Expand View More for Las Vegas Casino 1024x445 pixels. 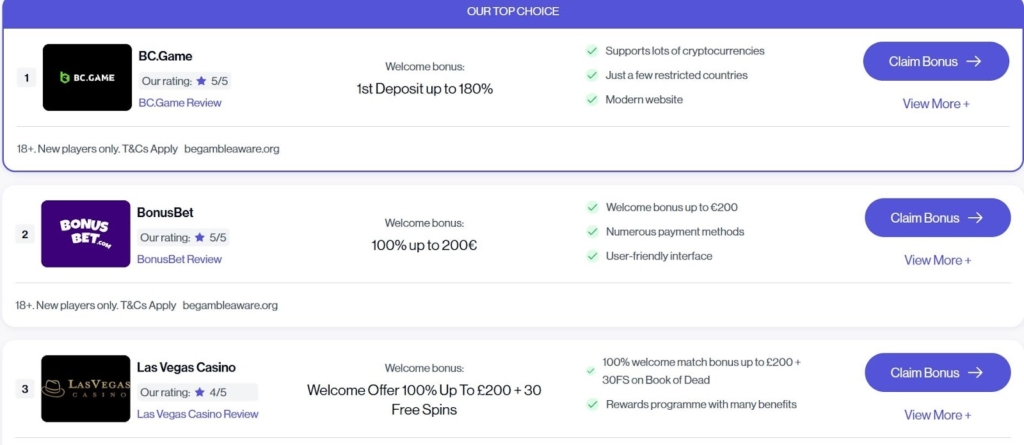coord(937,415)
